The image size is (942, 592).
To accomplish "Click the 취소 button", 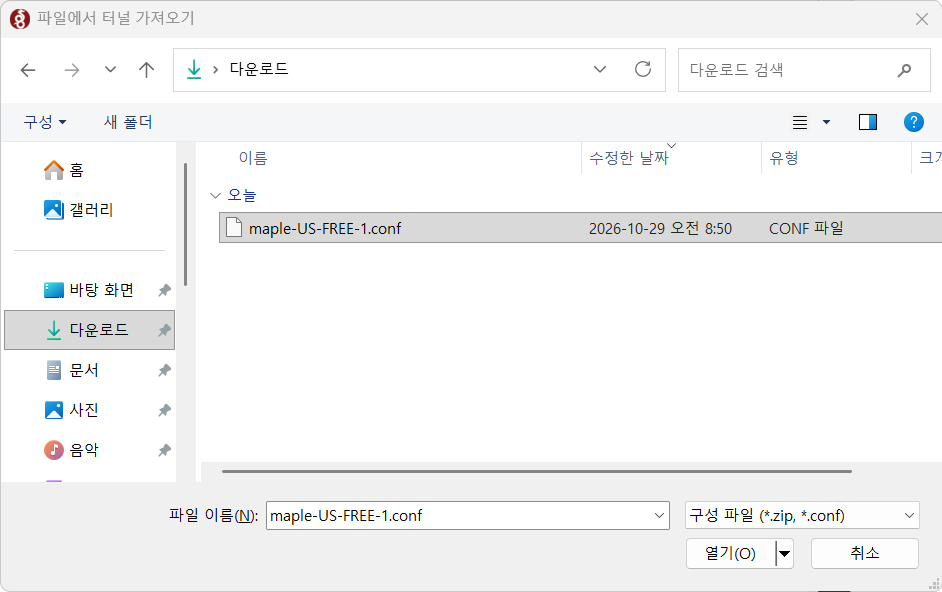I will click(x=865, y=553).
